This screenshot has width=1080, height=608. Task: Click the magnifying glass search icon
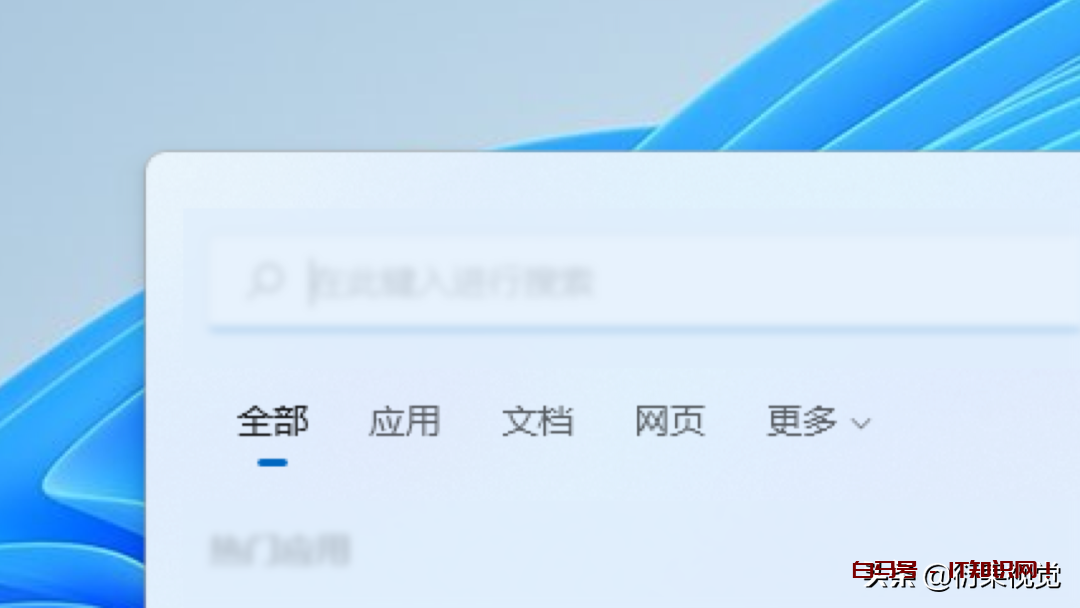(265, 282)
